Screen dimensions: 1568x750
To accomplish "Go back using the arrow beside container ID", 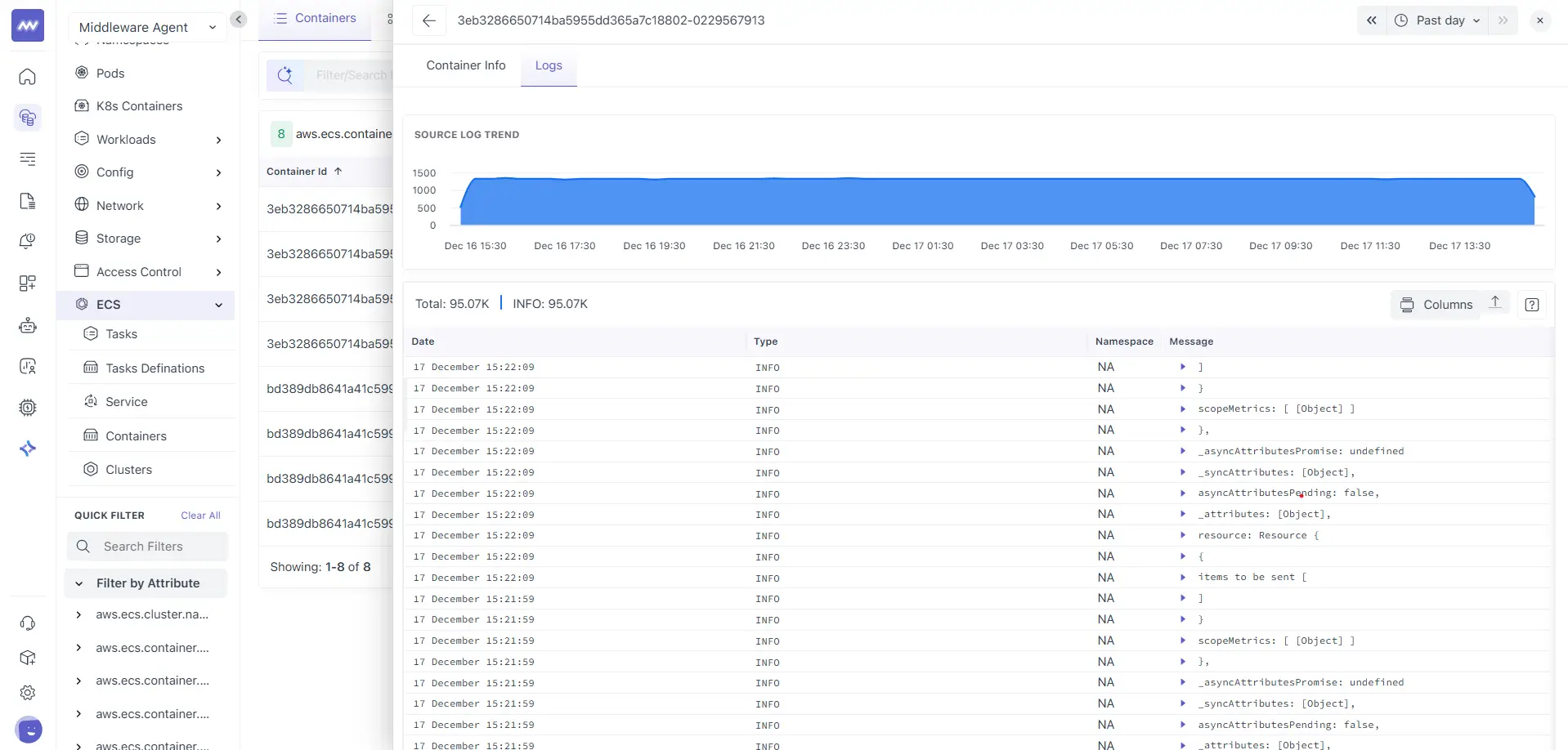I will click(x=429, y=20).
